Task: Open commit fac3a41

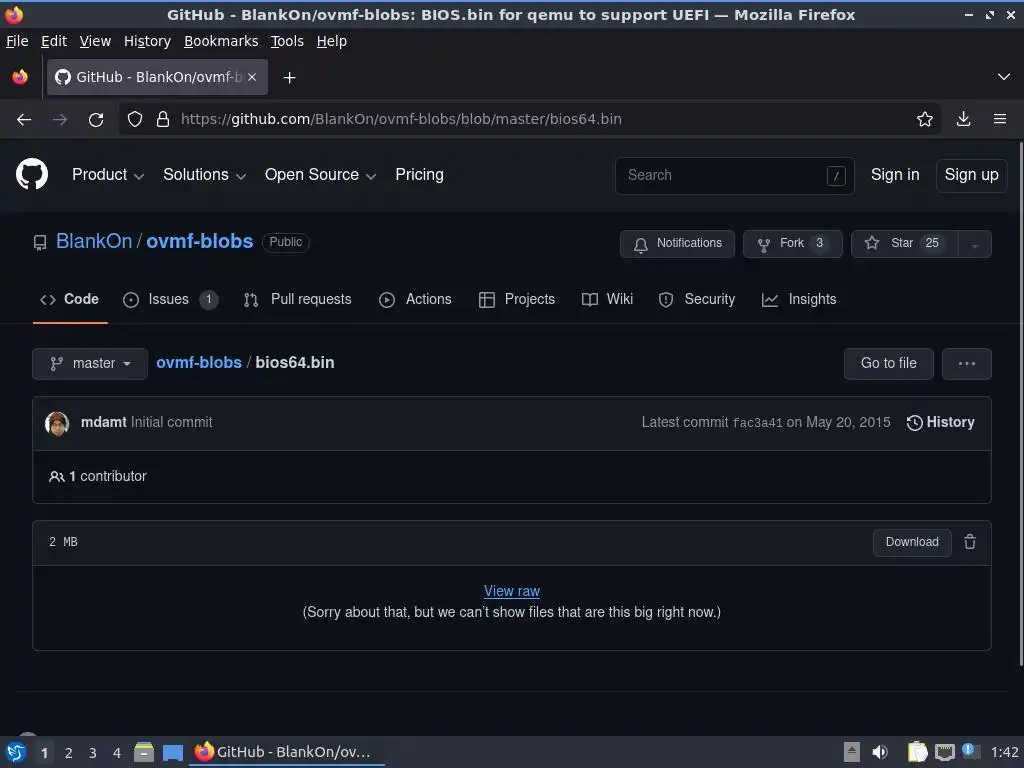Action: click(757, 423)
